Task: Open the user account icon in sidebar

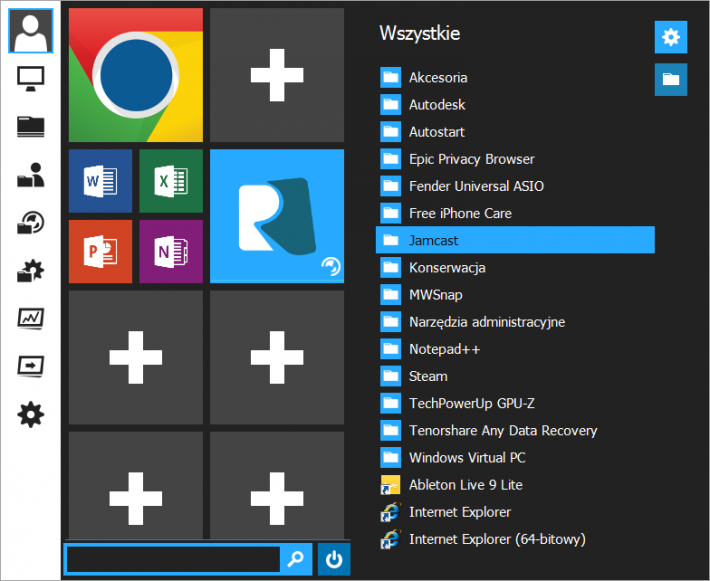Action: (x=30, y=31)
